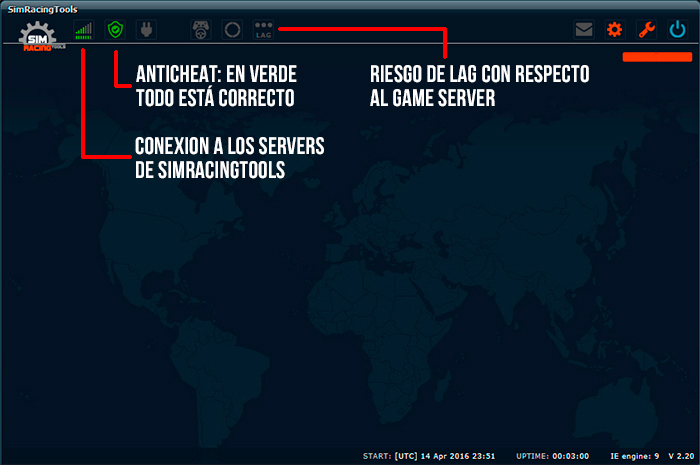Click the green server connection signal icon
Screen dimensions: 700x465
[83, 31]
